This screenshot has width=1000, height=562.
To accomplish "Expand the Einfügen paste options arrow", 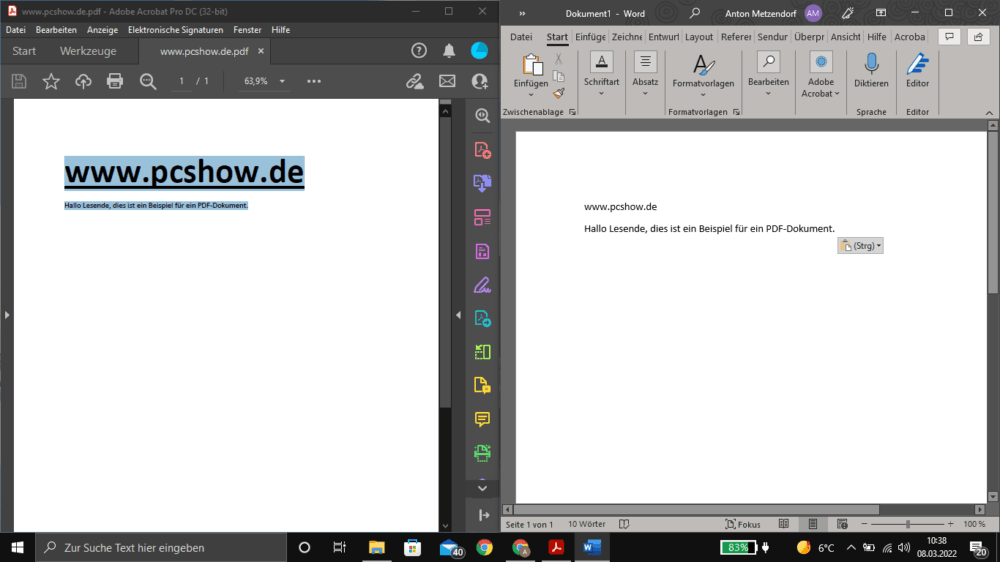I will [x=531, y=94].
